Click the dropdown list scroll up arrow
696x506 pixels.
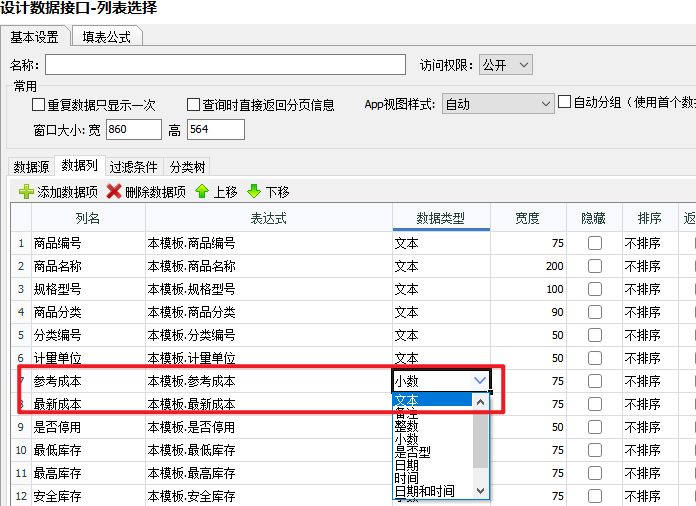pos(480,402)
